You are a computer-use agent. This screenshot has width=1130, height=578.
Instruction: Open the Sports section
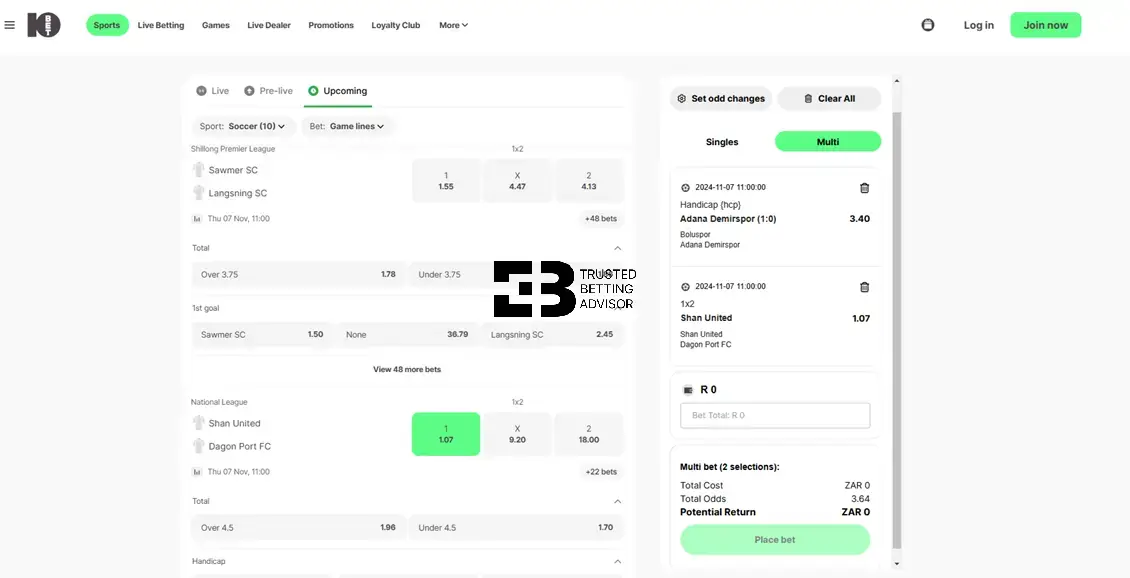pyautogui.click(x=107, y=25)
